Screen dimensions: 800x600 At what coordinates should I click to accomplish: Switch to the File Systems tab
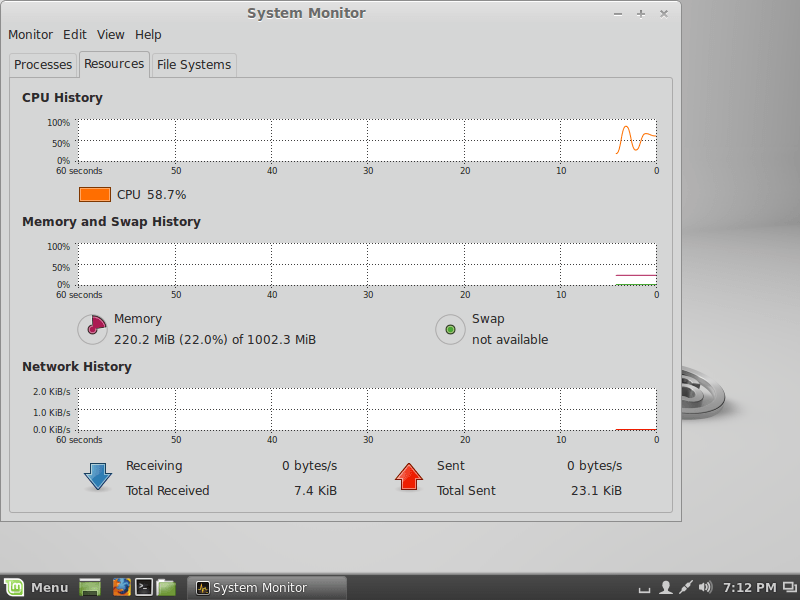(x=194, y=65)
